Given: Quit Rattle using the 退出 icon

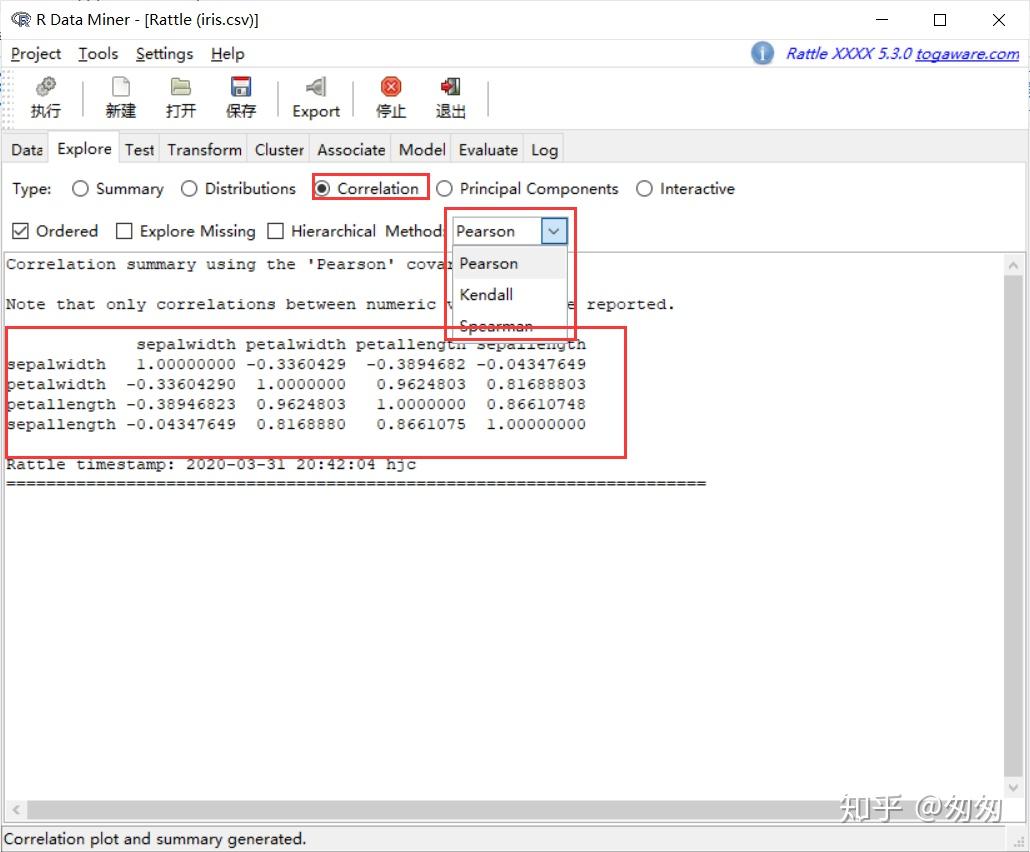Looking at the screenshot, I should pos(451,86).
